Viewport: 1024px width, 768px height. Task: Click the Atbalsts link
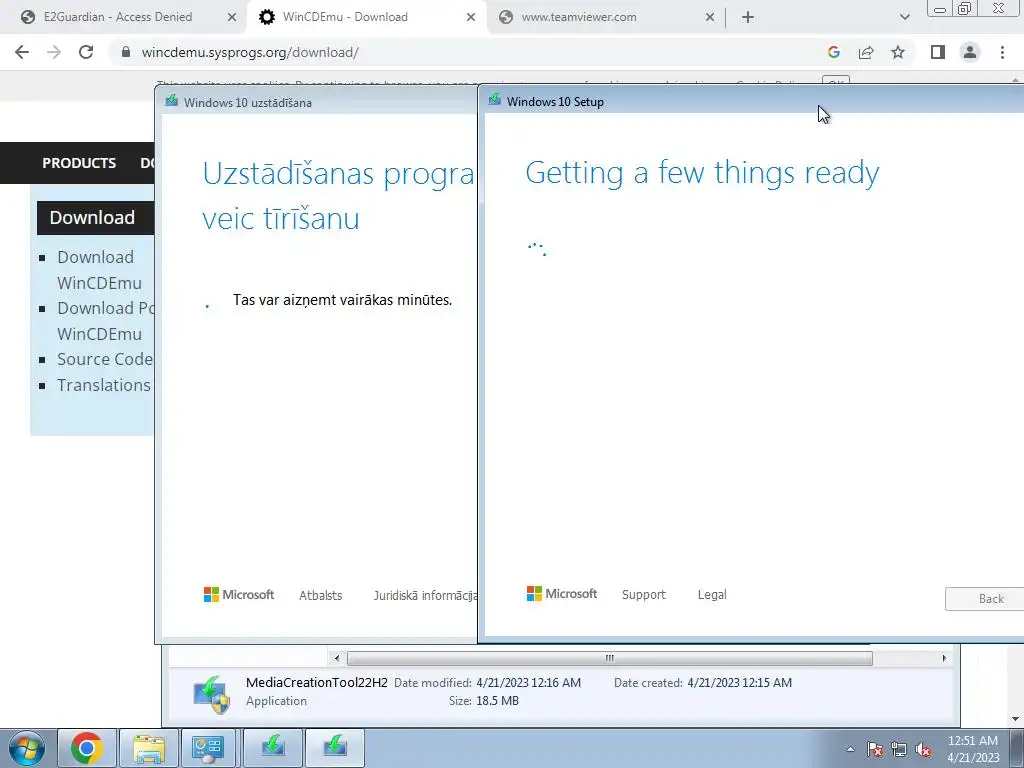[x=321, y=595]
